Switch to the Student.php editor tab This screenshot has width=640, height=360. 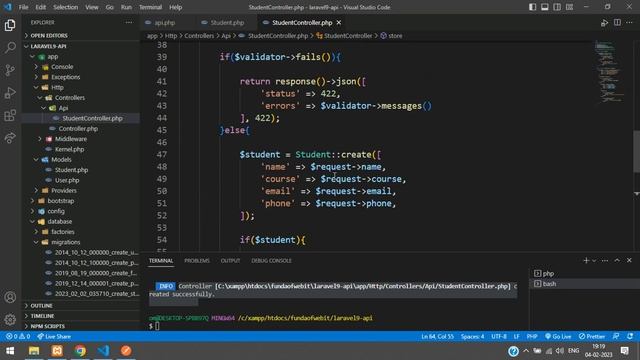click(227, 23)
